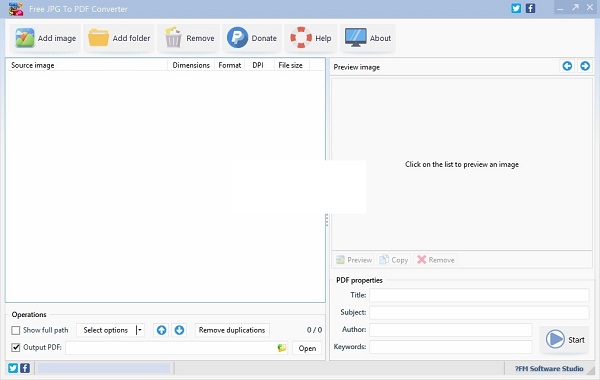600x380 pixels.
Task: Open the About monitor icon
Action: pyautogui.click(x=355, y=38)
